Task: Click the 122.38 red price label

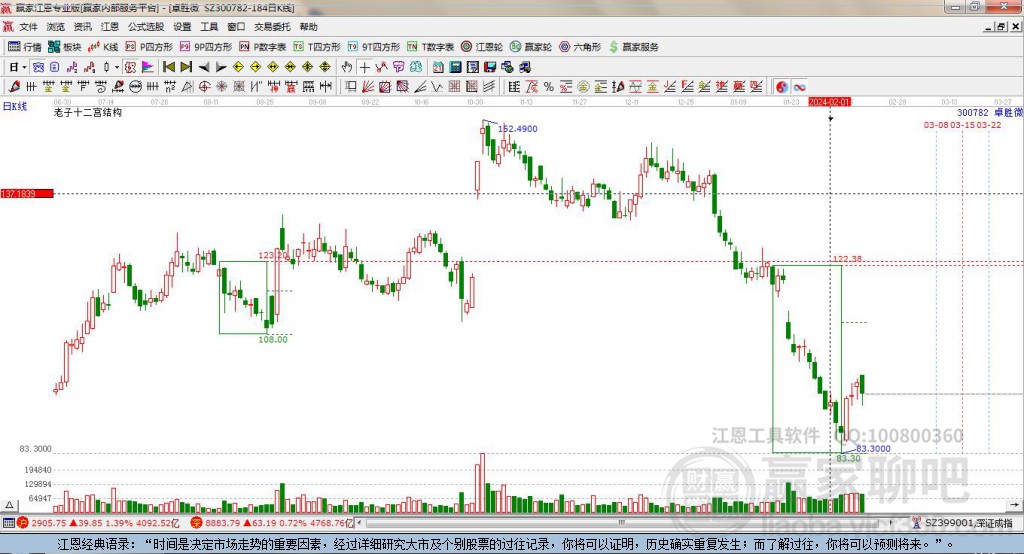Action: [x=847, y=259]
